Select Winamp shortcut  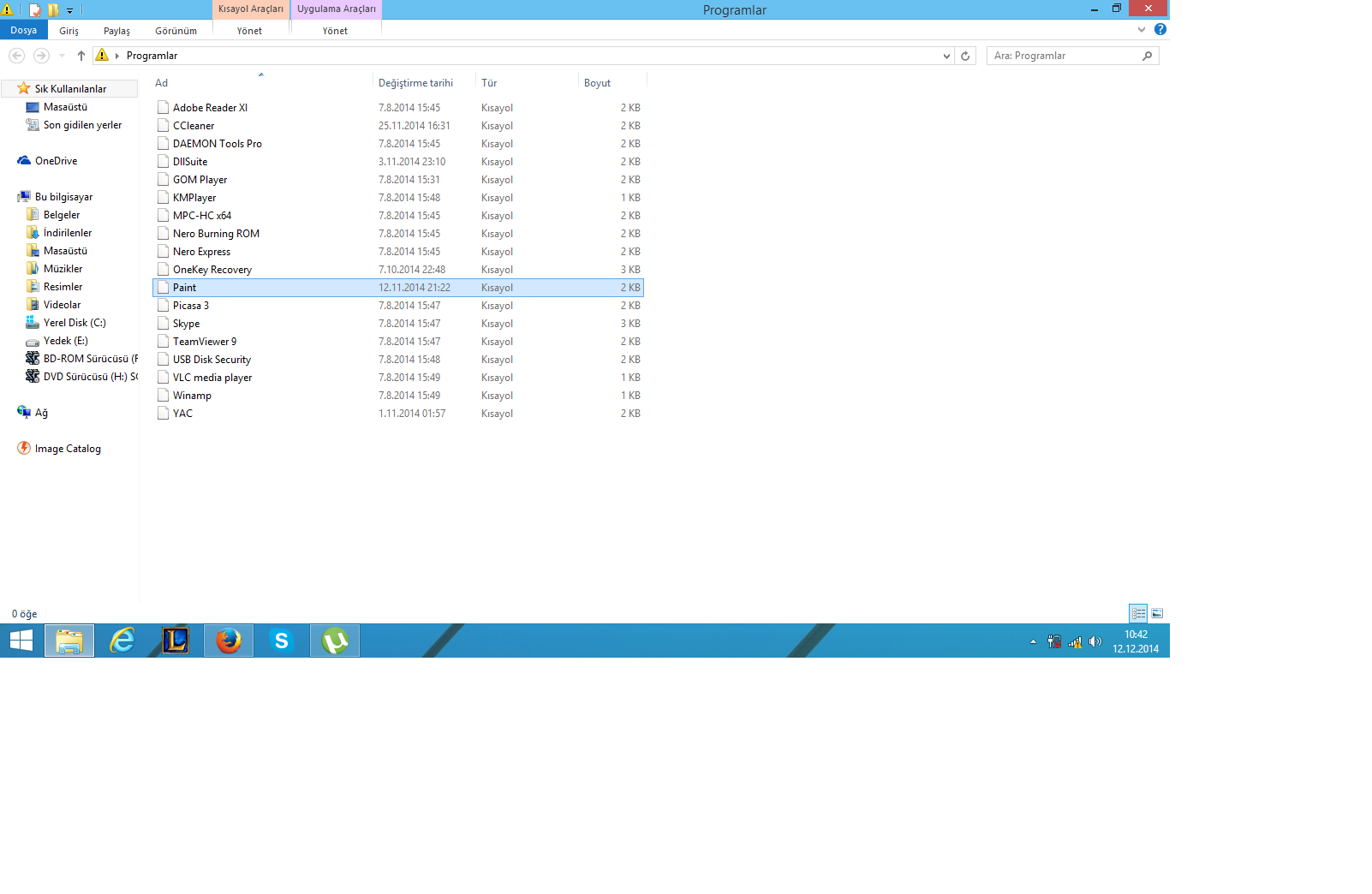pyautogui.click(x=398, y=396)
